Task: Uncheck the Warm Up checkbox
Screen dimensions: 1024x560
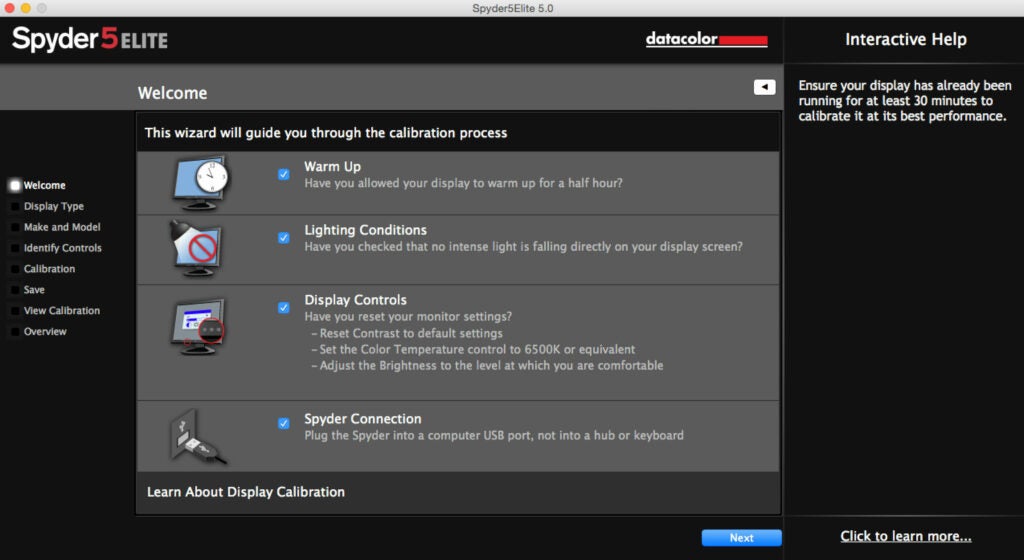Action: [x=283, y=174]
